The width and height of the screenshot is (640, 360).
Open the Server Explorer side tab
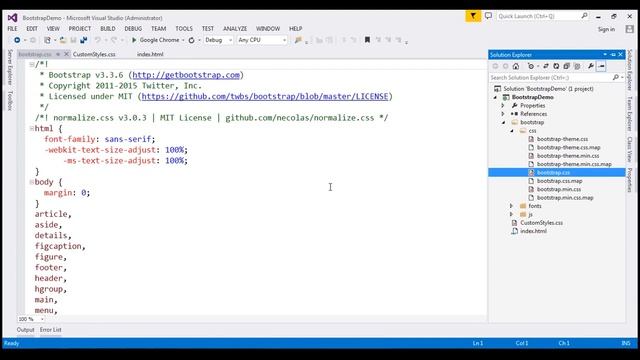tap(10, 67)
